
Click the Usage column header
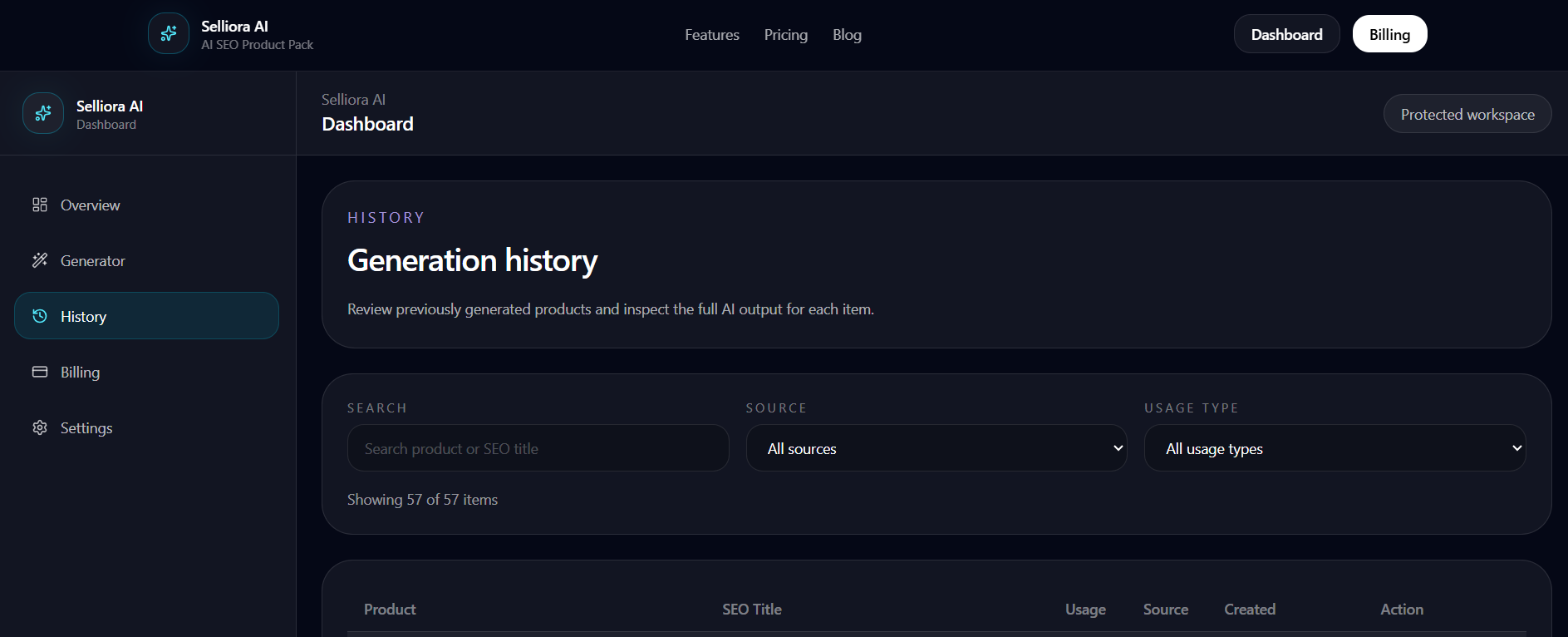tap(1085, 610)
